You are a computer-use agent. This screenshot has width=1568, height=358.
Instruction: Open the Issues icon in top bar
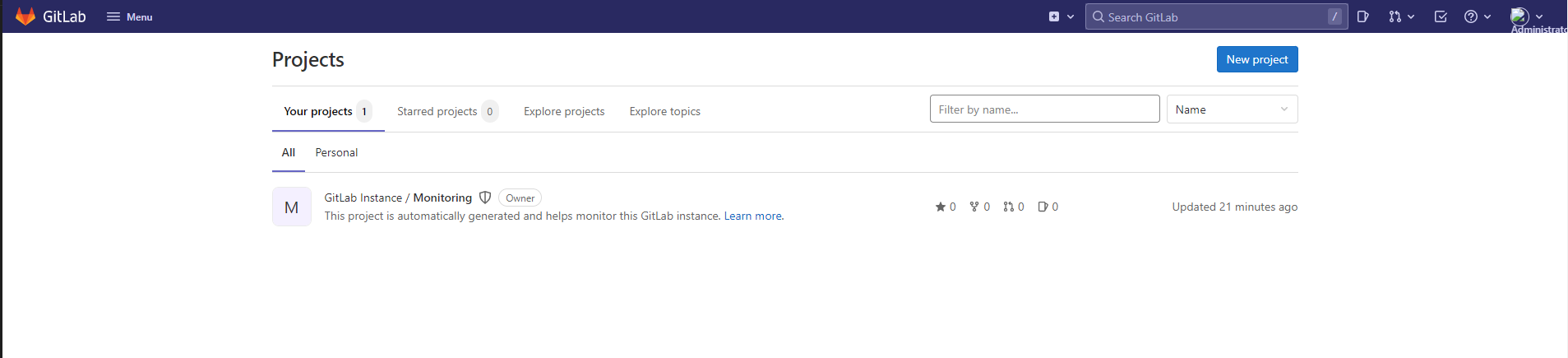point(1362,16)
